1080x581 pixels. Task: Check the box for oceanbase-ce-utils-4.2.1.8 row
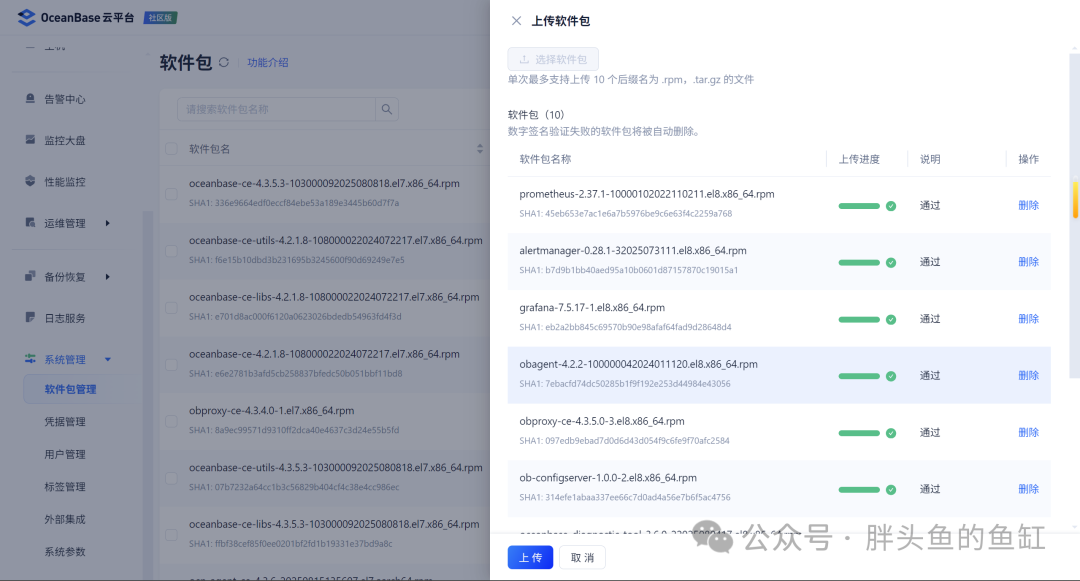click(172, 251)
